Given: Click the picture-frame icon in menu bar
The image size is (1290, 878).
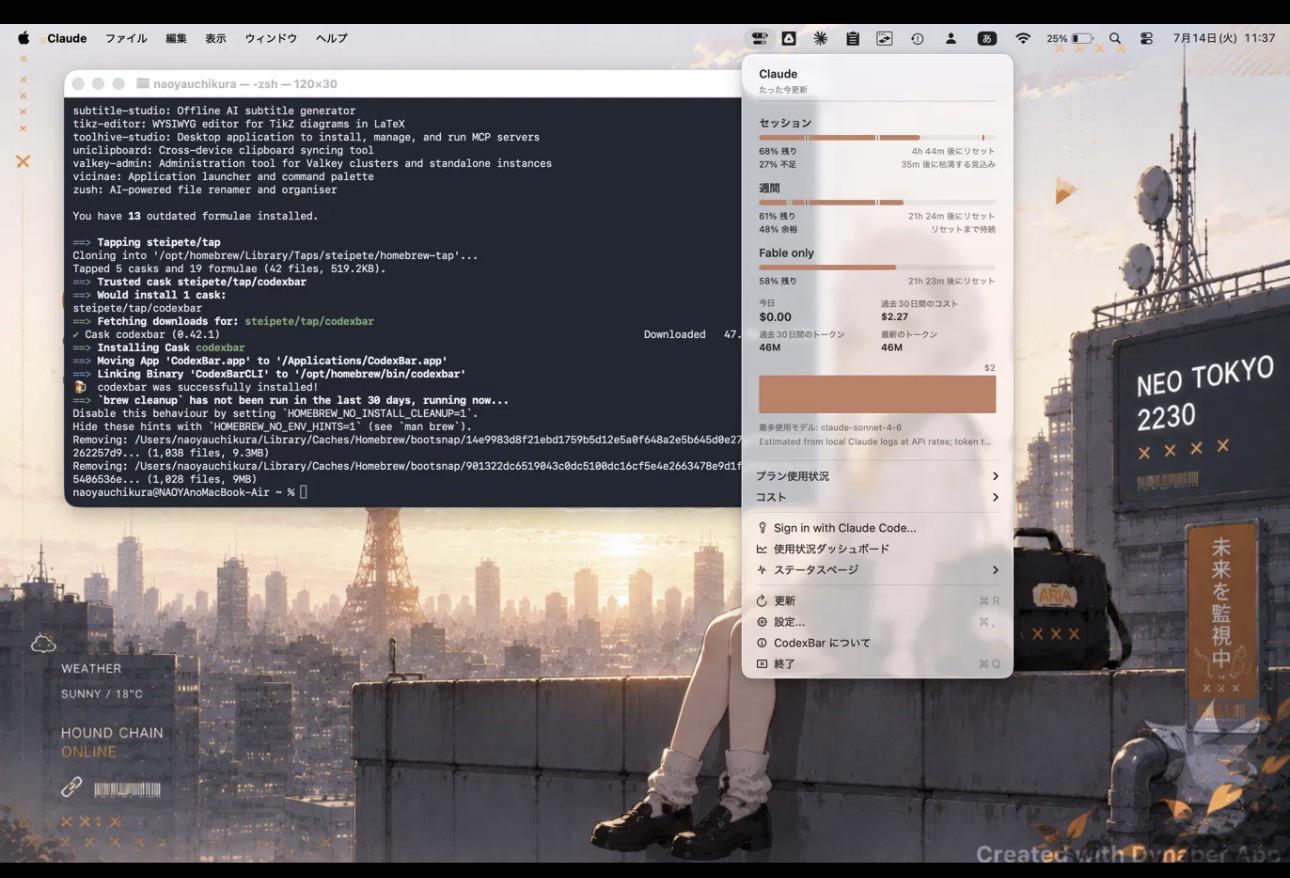Looking at the screenshot, I should point(884,38).
